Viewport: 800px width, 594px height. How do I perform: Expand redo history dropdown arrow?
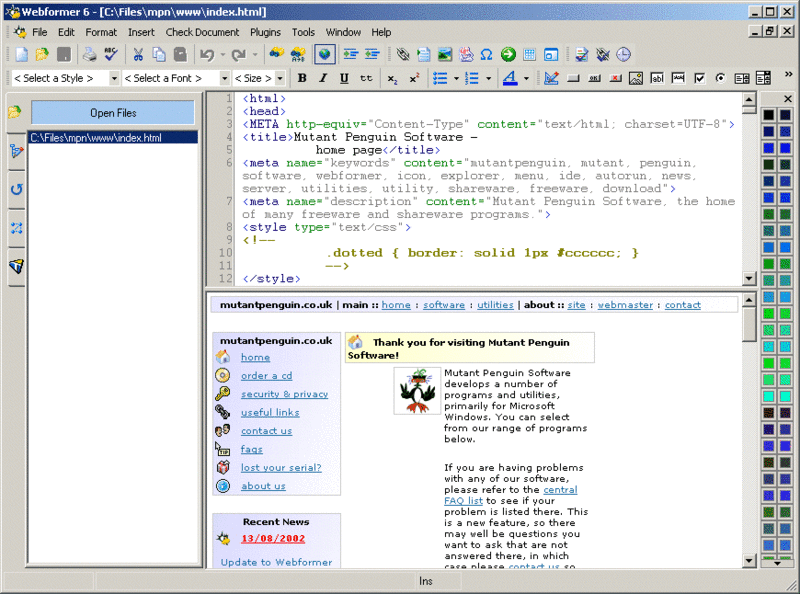pyautogui.click(x=255, y=54)
